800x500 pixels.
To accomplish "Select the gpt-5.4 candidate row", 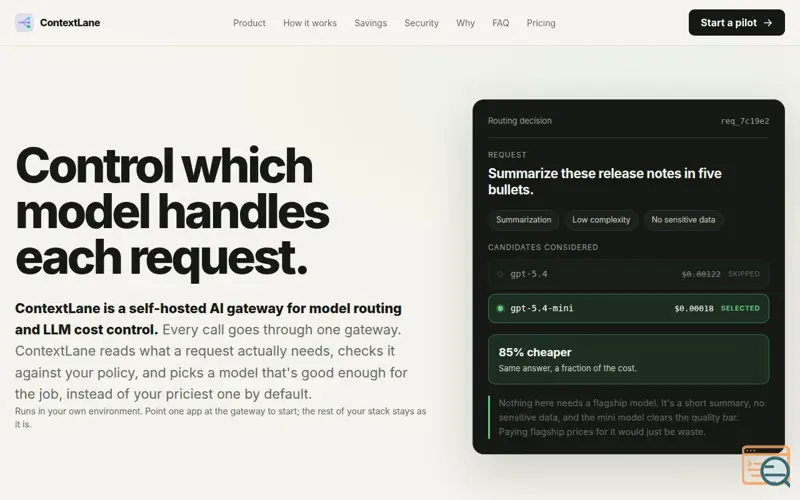I will (628, 274).
